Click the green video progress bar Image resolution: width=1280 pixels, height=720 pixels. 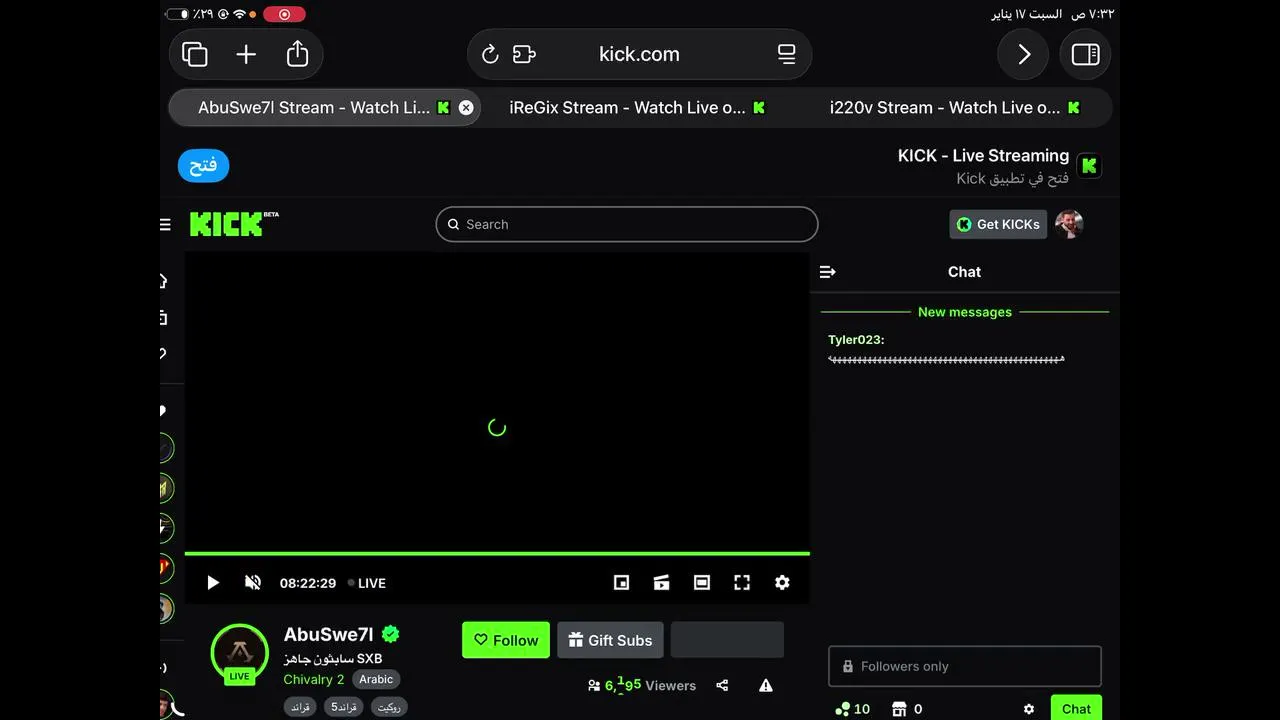click(497, 553)
